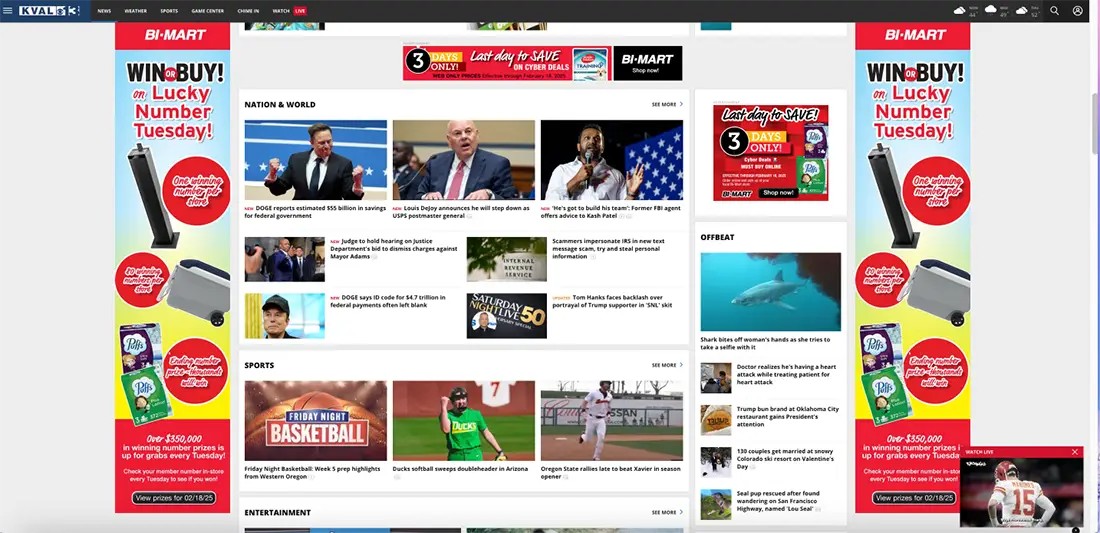Open the Nation & World section heading
Image resolution: width=1100 pixels, height=533 pixels.
point(280,104)
